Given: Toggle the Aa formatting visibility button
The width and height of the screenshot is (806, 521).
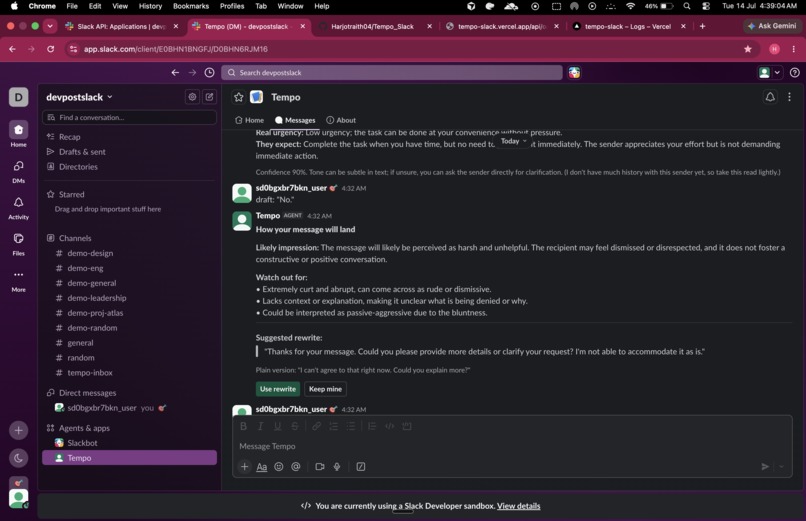Looking at the screenshot, I should 262,467.
